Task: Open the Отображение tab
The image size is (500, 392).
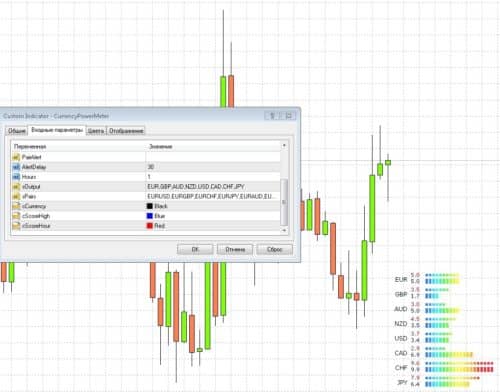Action: click(126, 131)
